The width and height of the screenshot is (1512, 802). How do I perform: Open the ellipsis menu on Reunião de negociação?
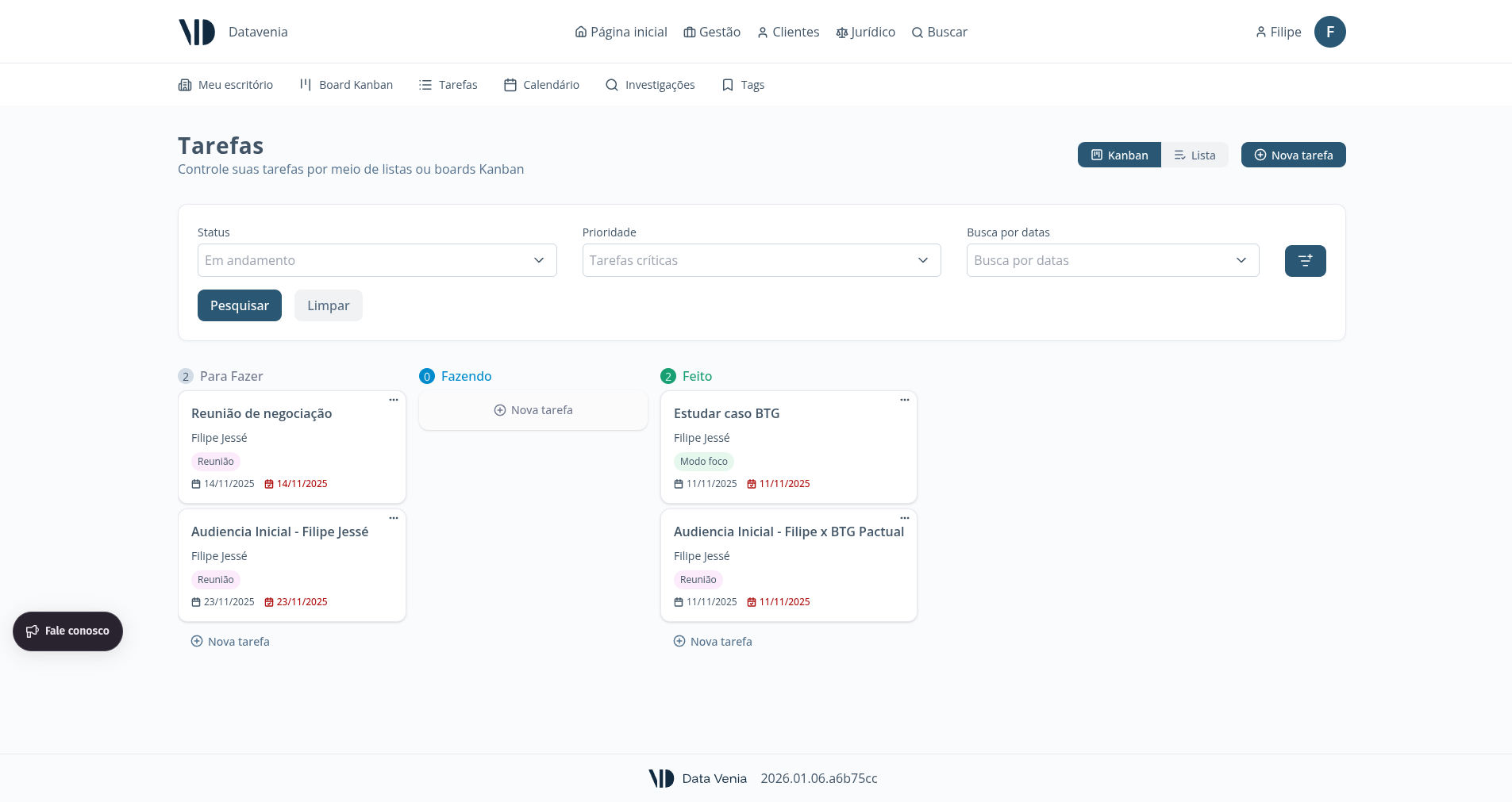(x=393, y=400)
